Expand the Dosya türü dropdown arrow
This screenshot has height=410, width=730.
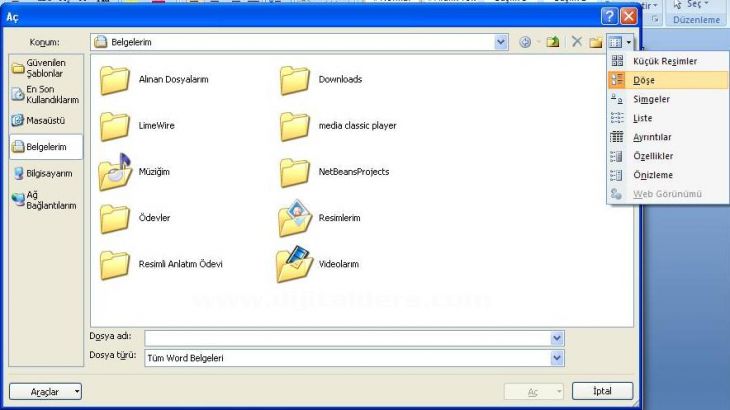pos(557,358)
